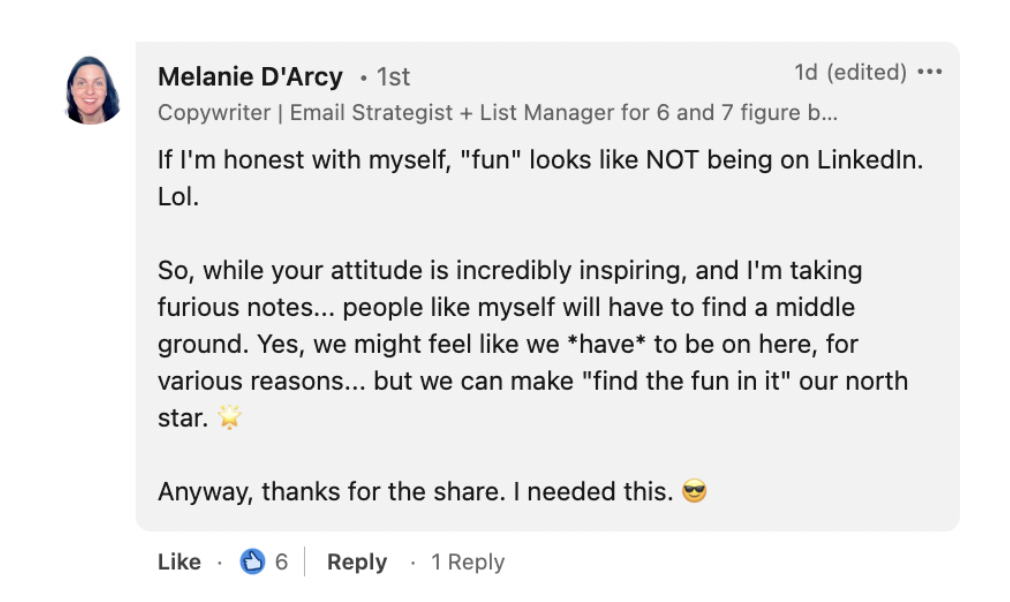Click the line "Anyway, thanks for the share"
This screenshot has width=1010, height=602.
tap(415, 492)
